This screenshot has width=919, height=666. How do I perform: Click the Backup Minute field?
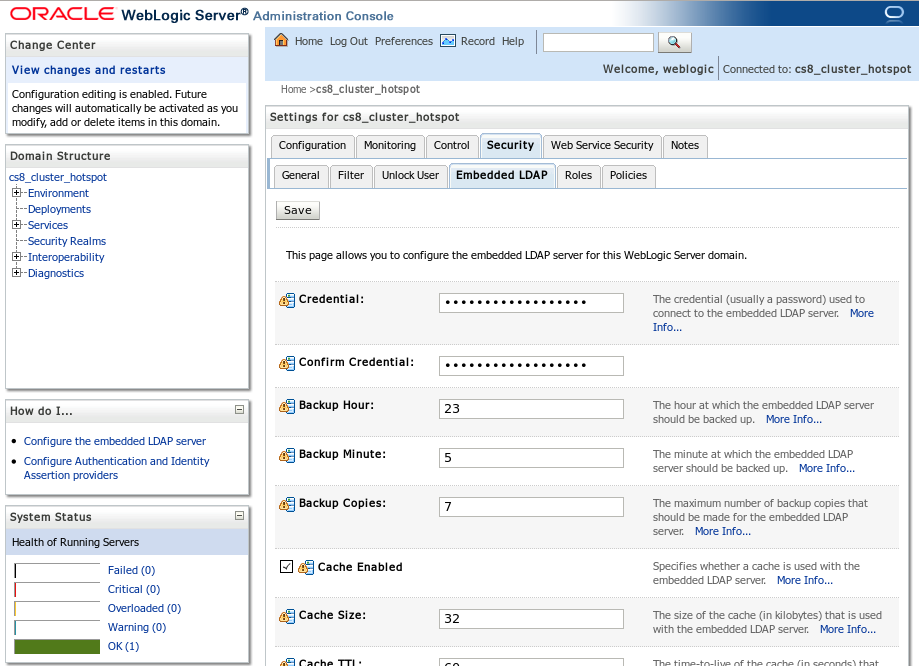531,458
